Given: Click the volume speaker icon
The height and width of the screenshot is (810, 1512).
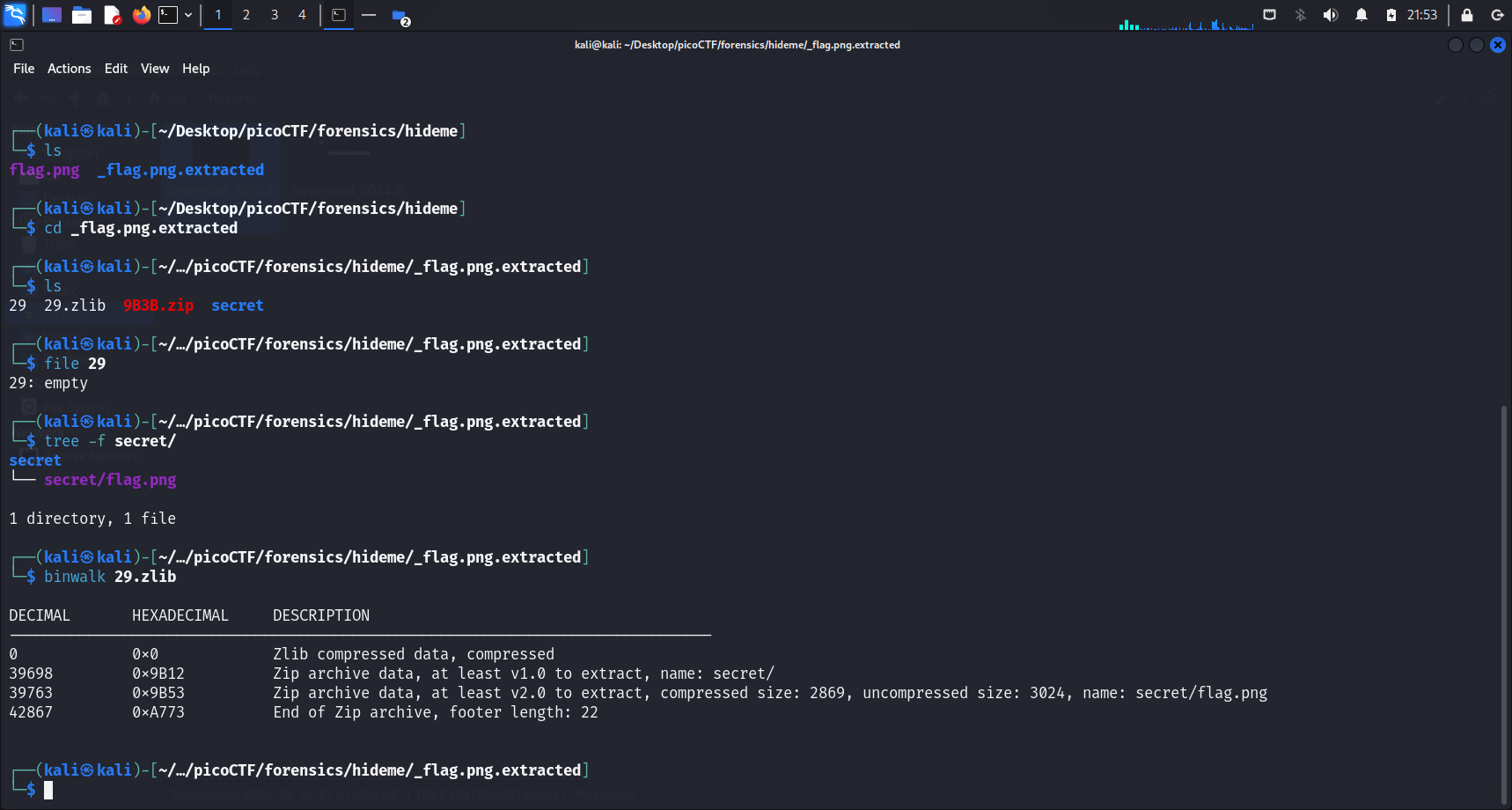Looking at the screenshot, I should [x=1331, y=15].
